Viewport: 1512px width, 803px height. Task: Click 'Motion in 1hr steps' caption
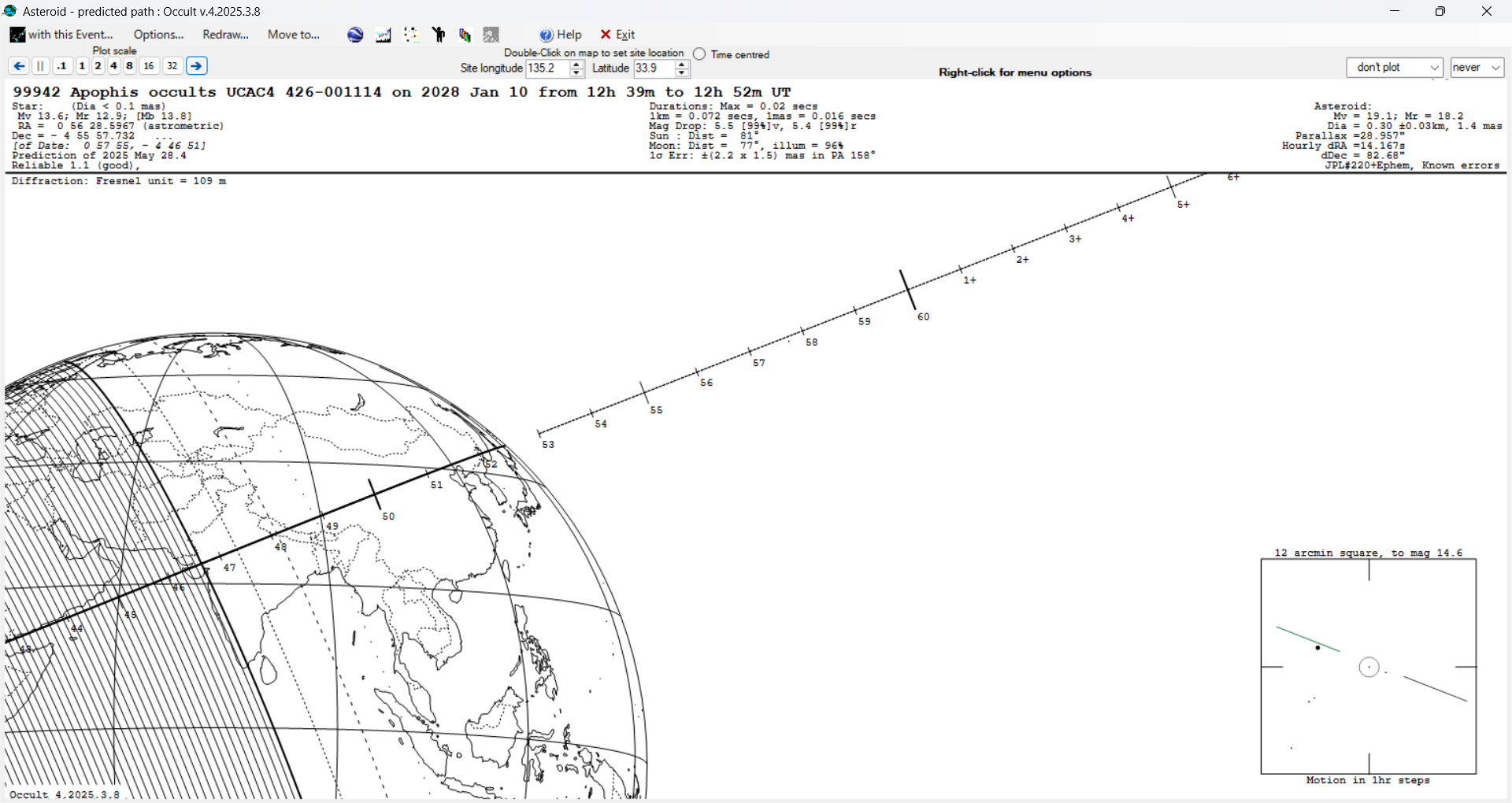point(1368,780)
